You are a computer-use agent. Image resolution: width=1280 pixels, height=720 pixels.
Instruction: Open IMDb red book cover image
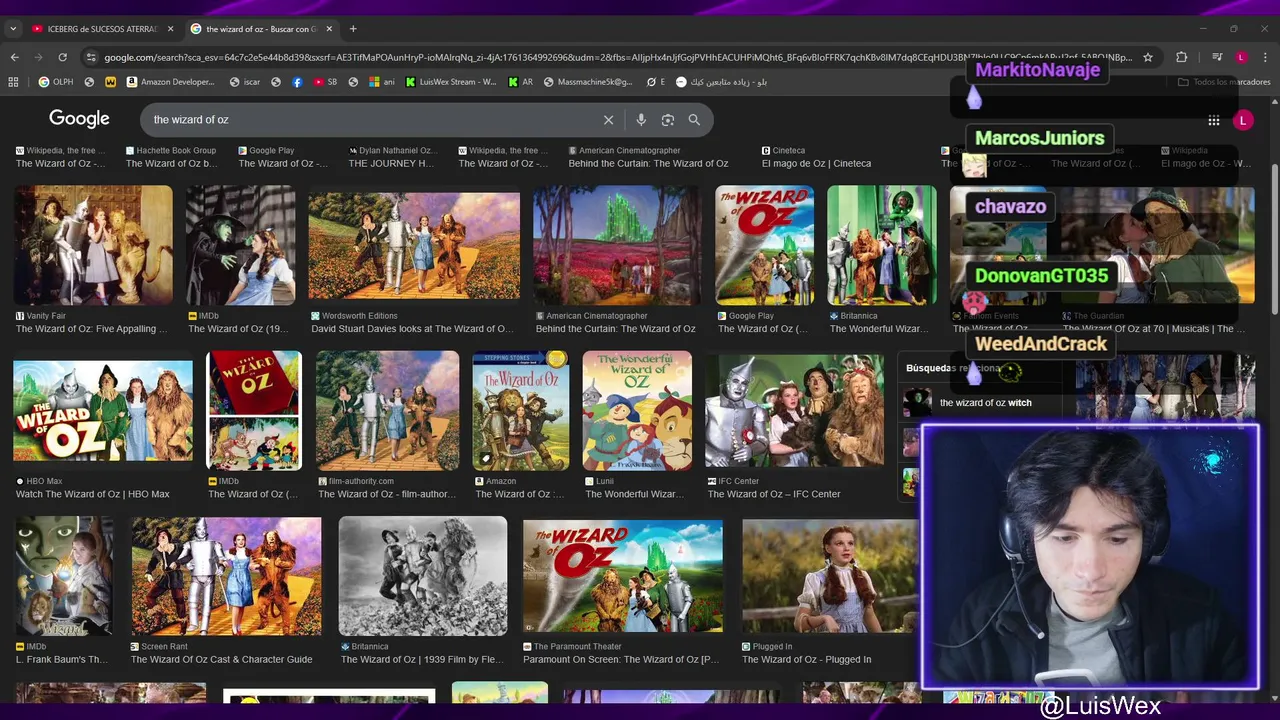point(254,410)
